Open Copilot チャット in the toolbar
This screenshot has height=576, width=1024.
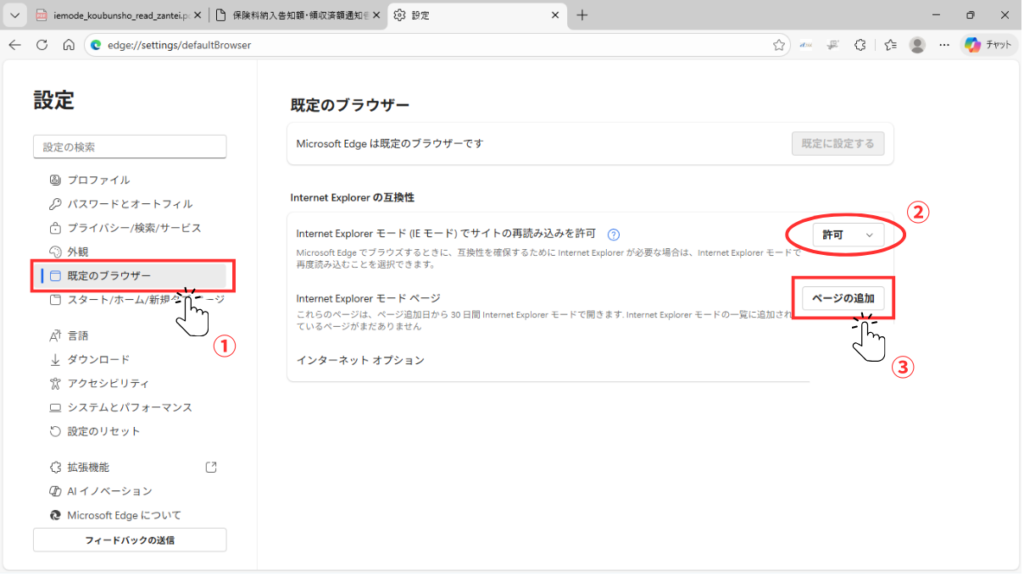pos(987,45)
